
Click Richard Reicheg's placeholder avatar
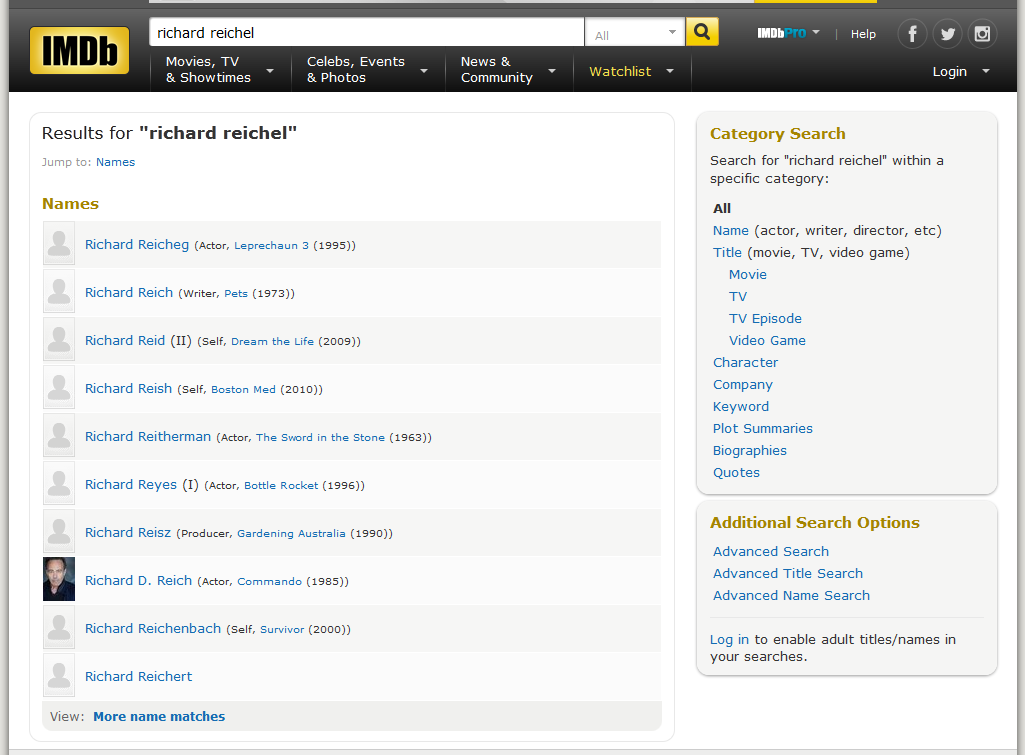(59, 244)
